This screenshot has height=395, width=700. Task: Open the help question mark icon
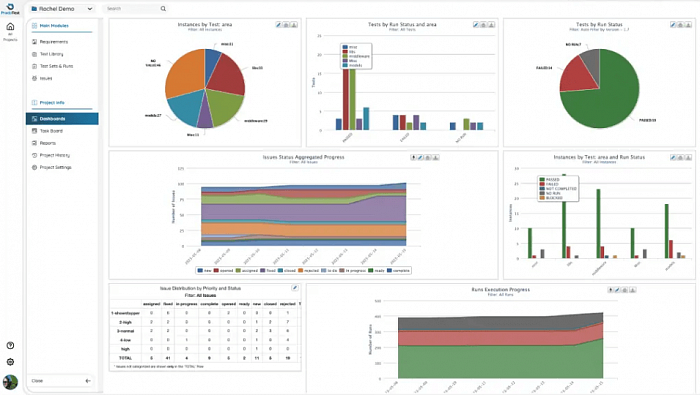pyautogui.click(x=10, y=345)
